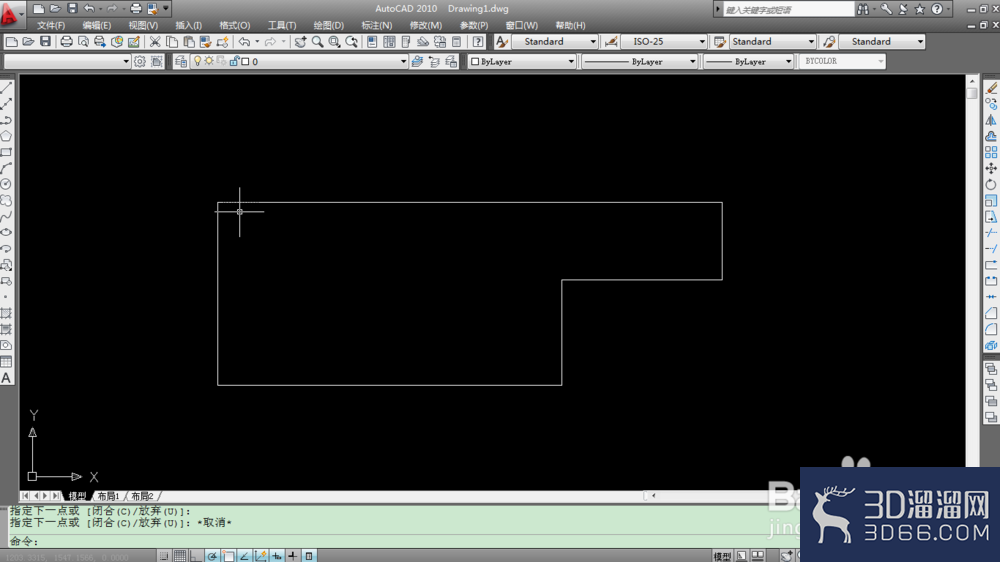Select the Line tool in draw toolbar
This screenshot has width=1000, height=562.
6,87
